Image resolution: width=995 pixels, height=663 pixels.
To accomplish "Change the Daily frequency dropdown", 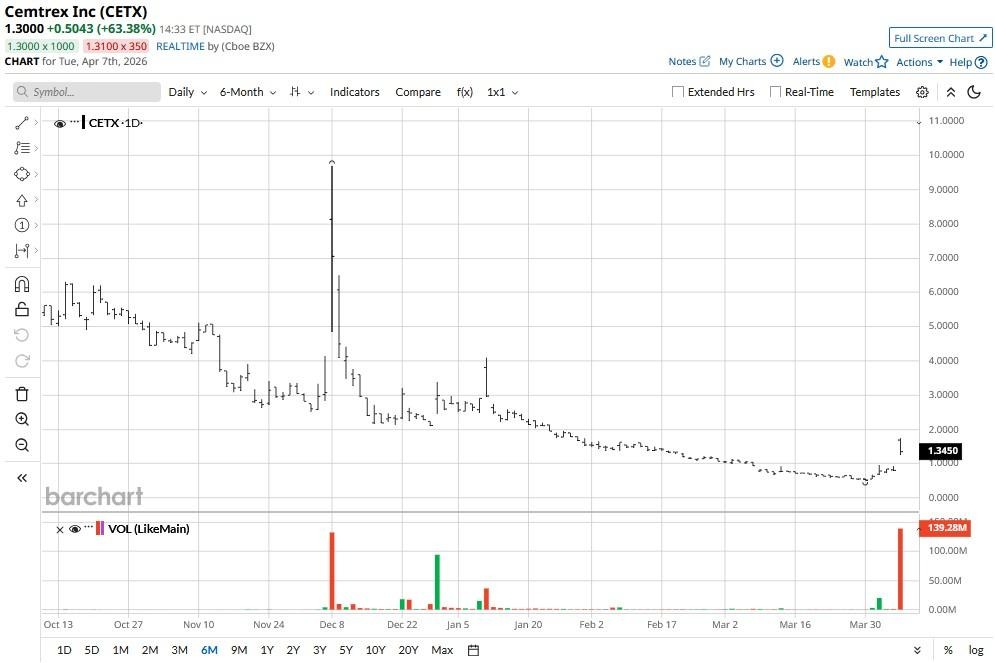I will (188, 92).
